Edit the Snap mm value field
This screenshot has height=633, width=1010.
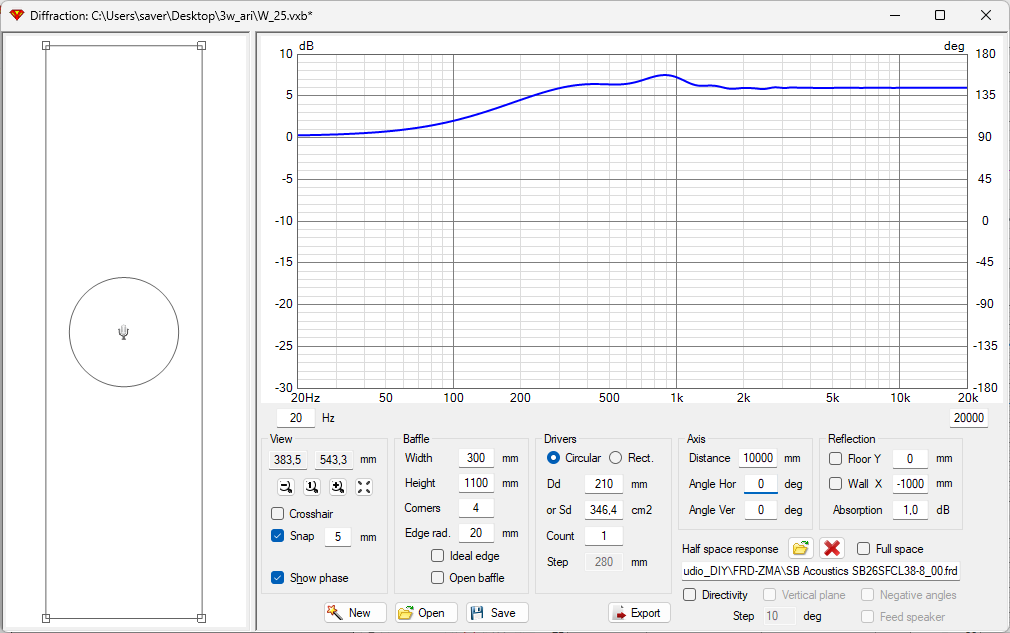tap(338, 536)
